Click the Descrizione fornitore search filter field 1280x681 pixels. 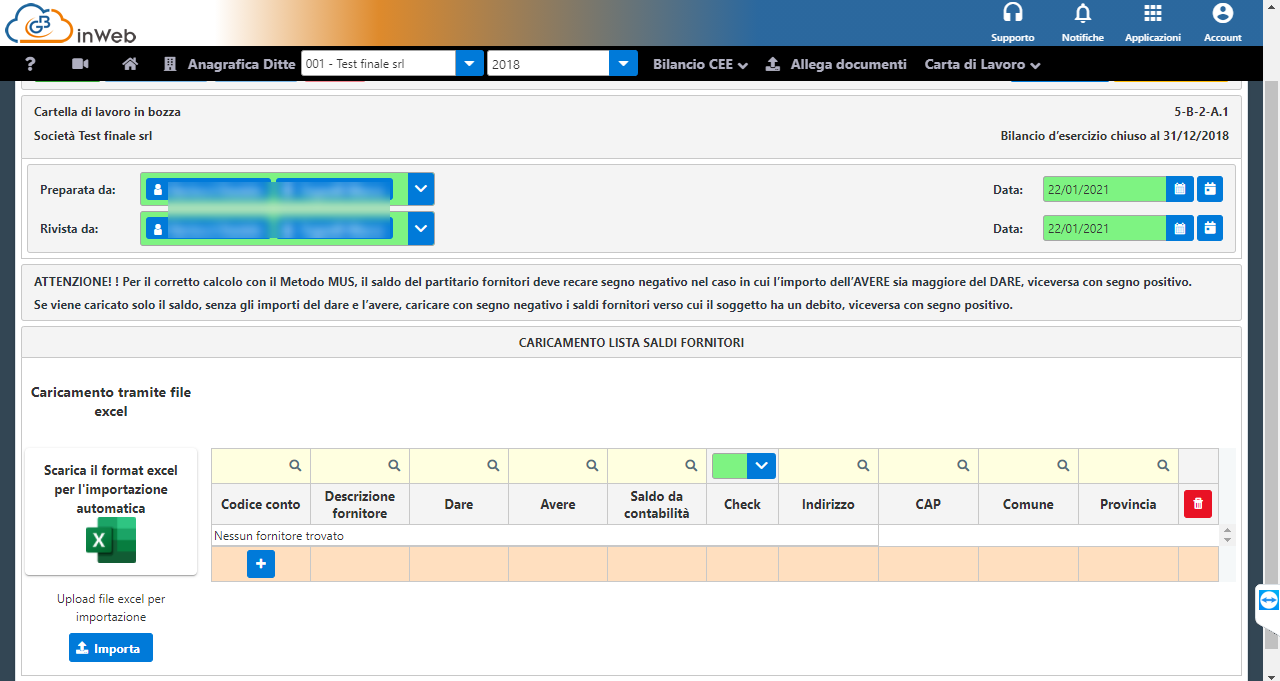pos(352,466)
